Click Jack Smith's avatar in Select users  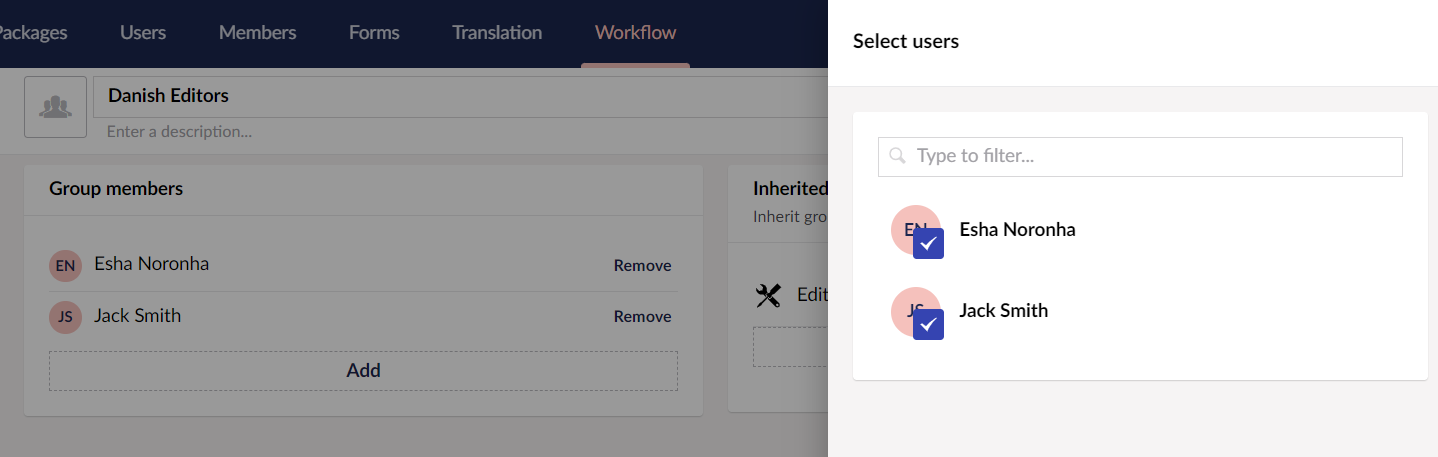pyautogui.click(x=916, y=311)
